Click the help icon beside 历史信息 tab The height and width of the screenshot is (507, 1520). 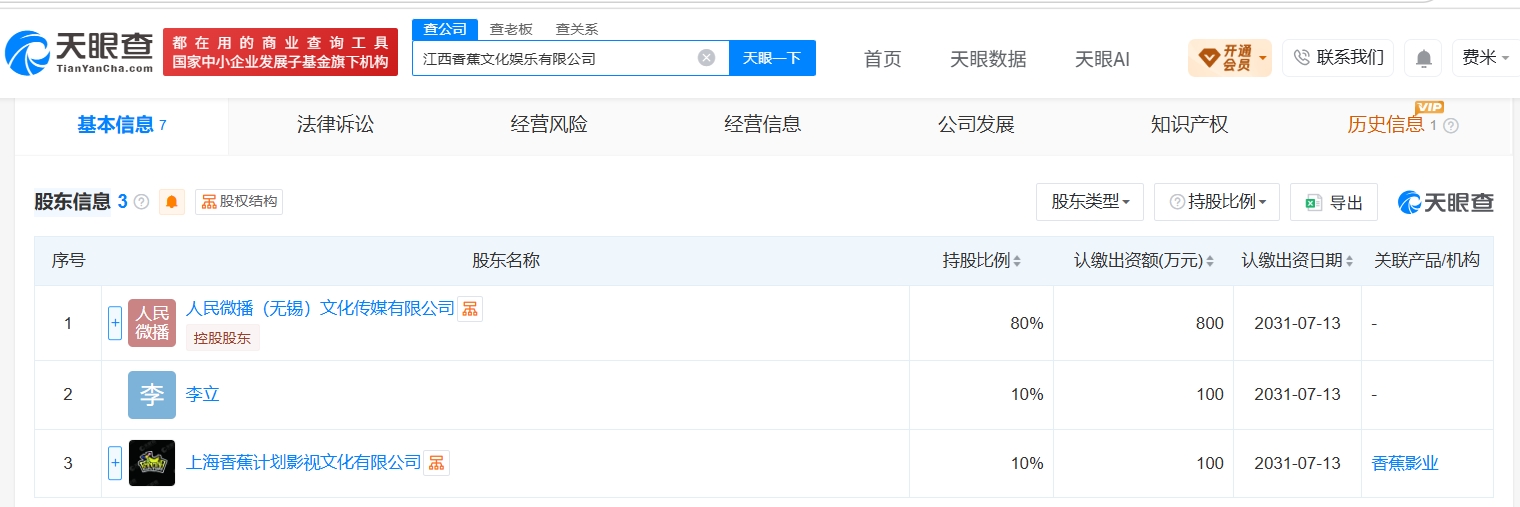[1451, 126]
